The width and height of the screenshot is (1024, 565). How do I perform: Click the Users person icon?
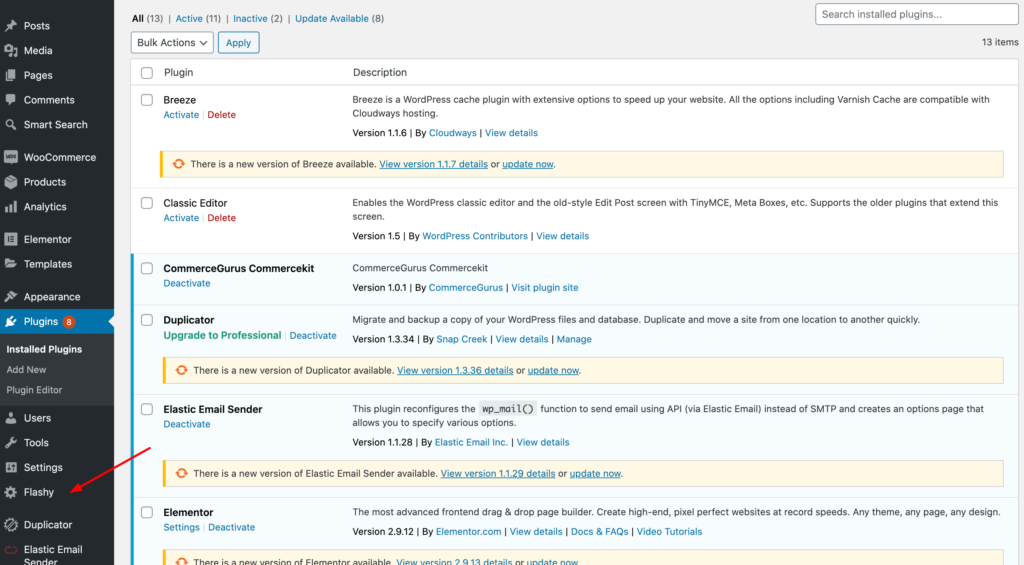(10, 418)
